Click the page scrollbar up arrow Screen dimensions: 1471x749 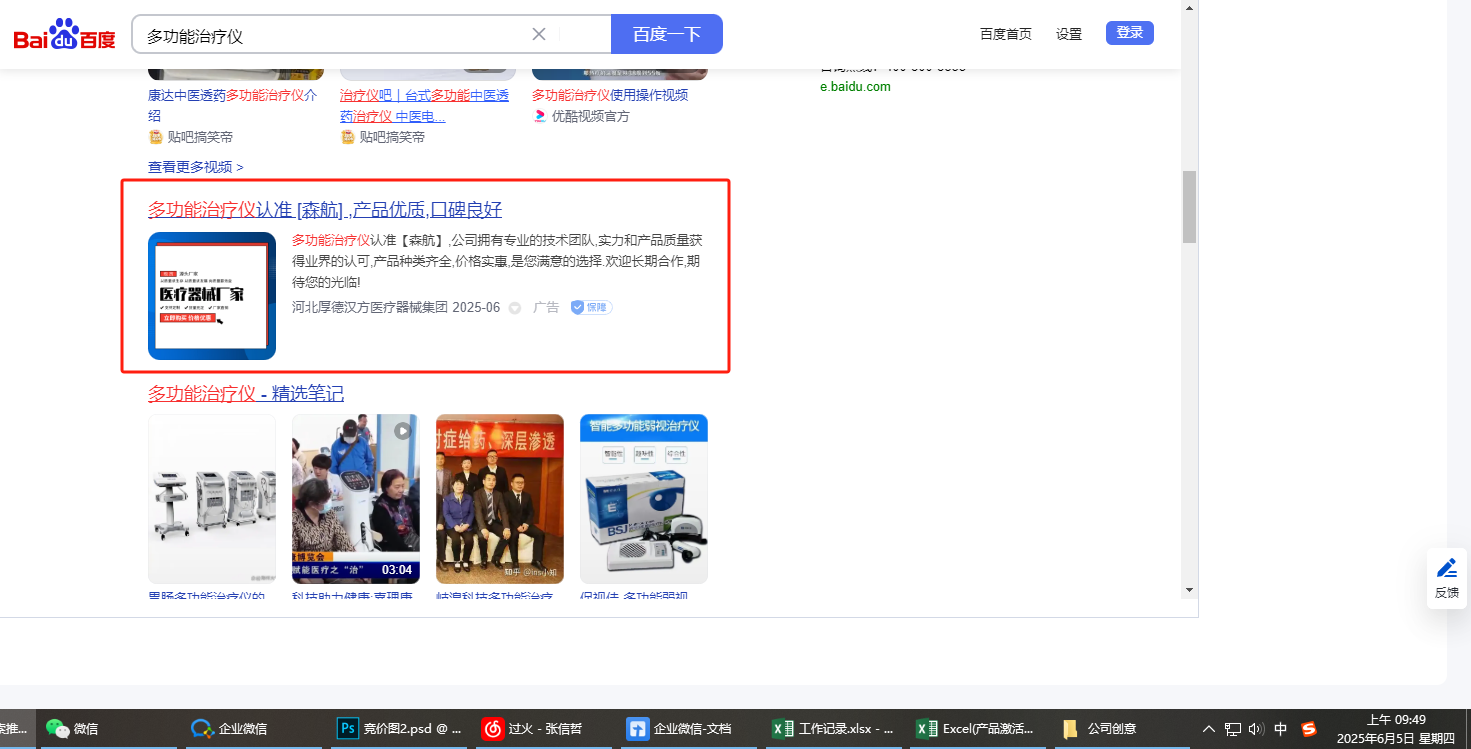[x=1189, y=8]
